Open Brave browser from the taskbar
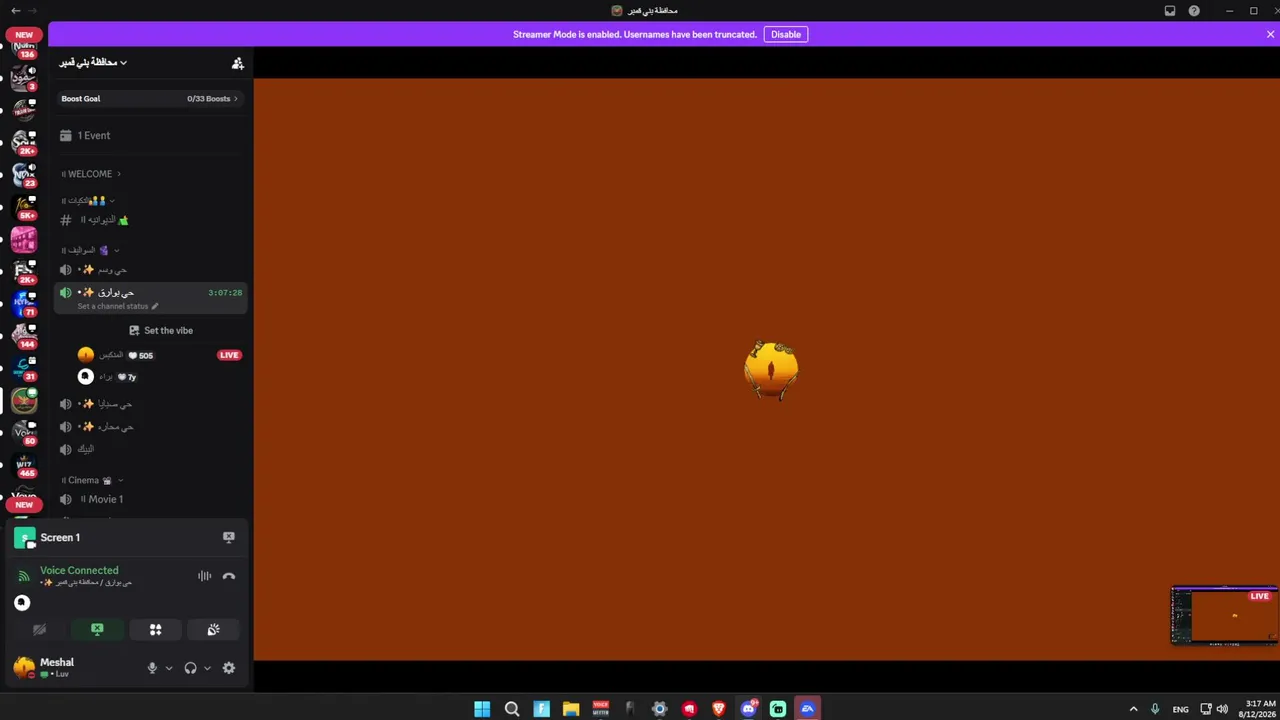Image resolution: width=1280 pixels, height=720 pixels. click(x=719, y=709)
